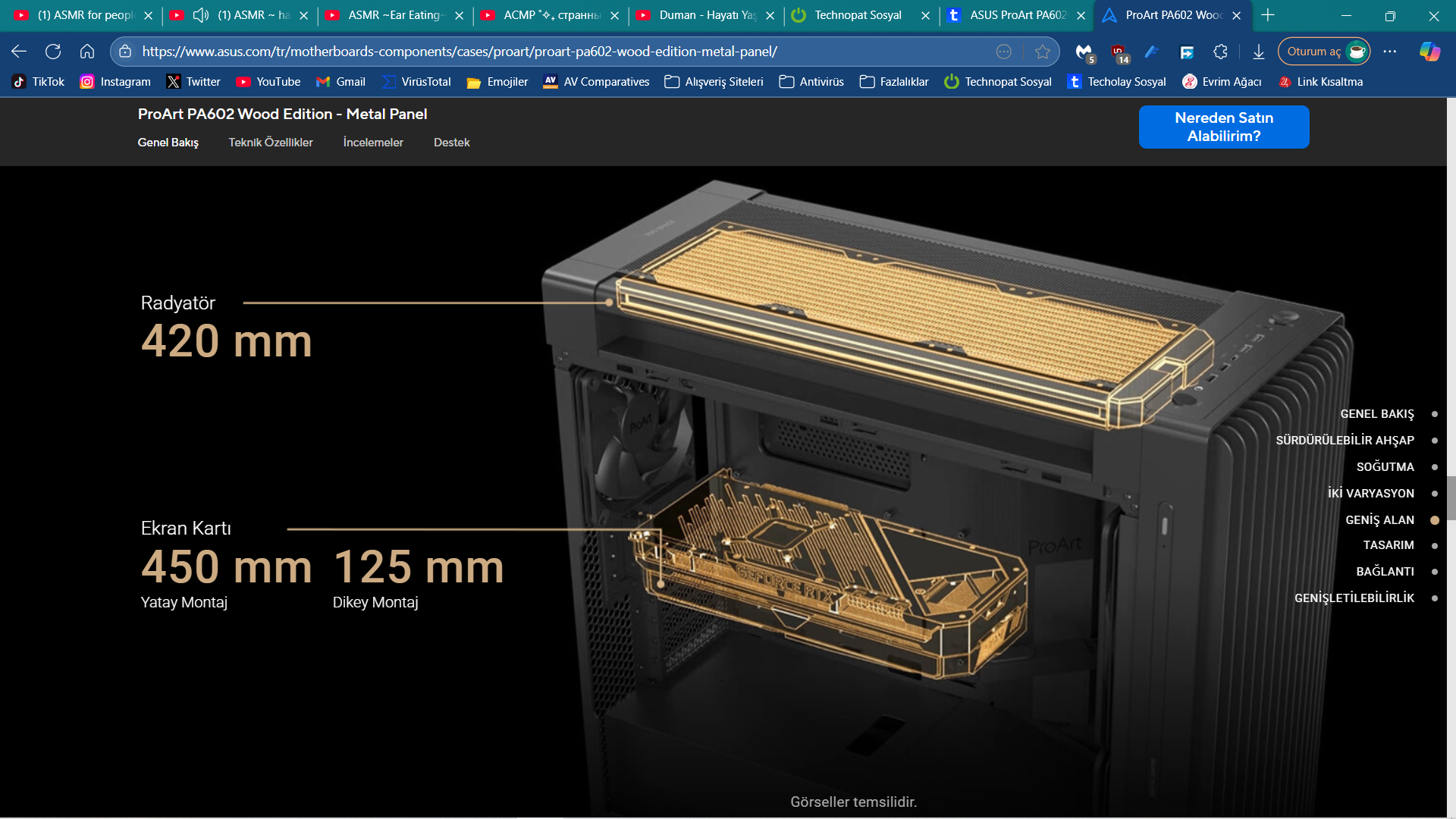Open address bar page actions icon
Image resolution: width=1456 pixels, height=819 pixels.
coord(1004,52)
